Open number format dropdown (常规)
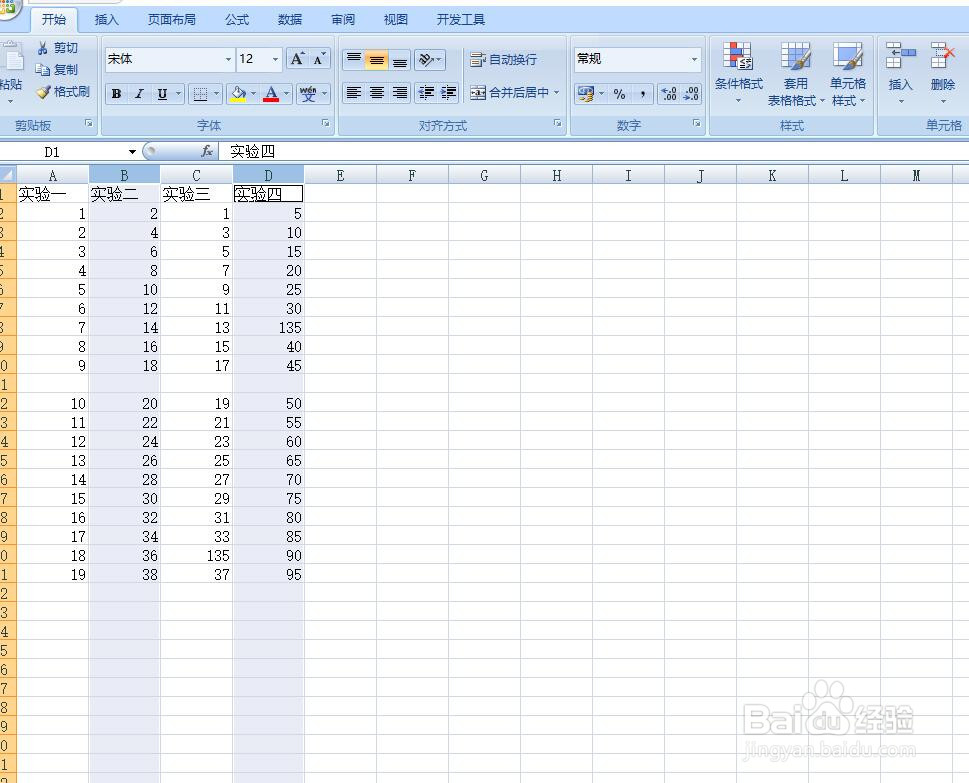Image resolution: width=969 pixels, height=783 pixels. 694,59
